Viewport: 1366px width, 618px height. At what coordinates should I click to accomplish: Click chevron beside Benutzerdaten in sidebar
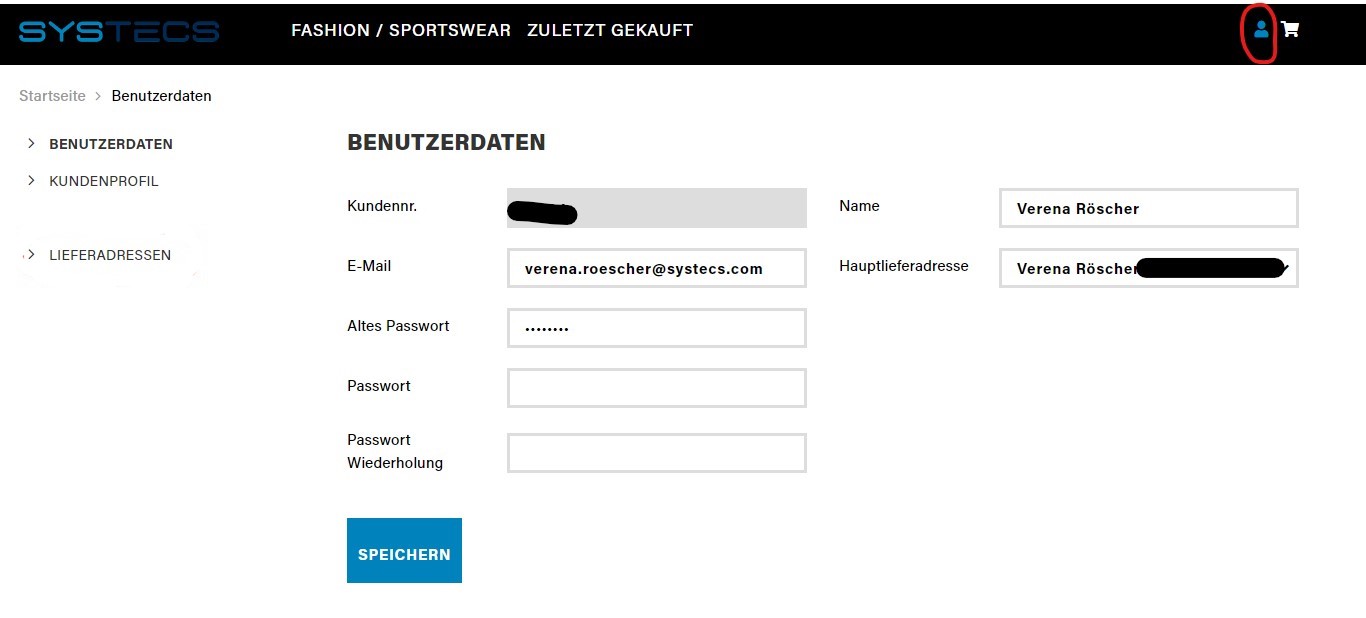pyautogui.click(x=31, y=144)
